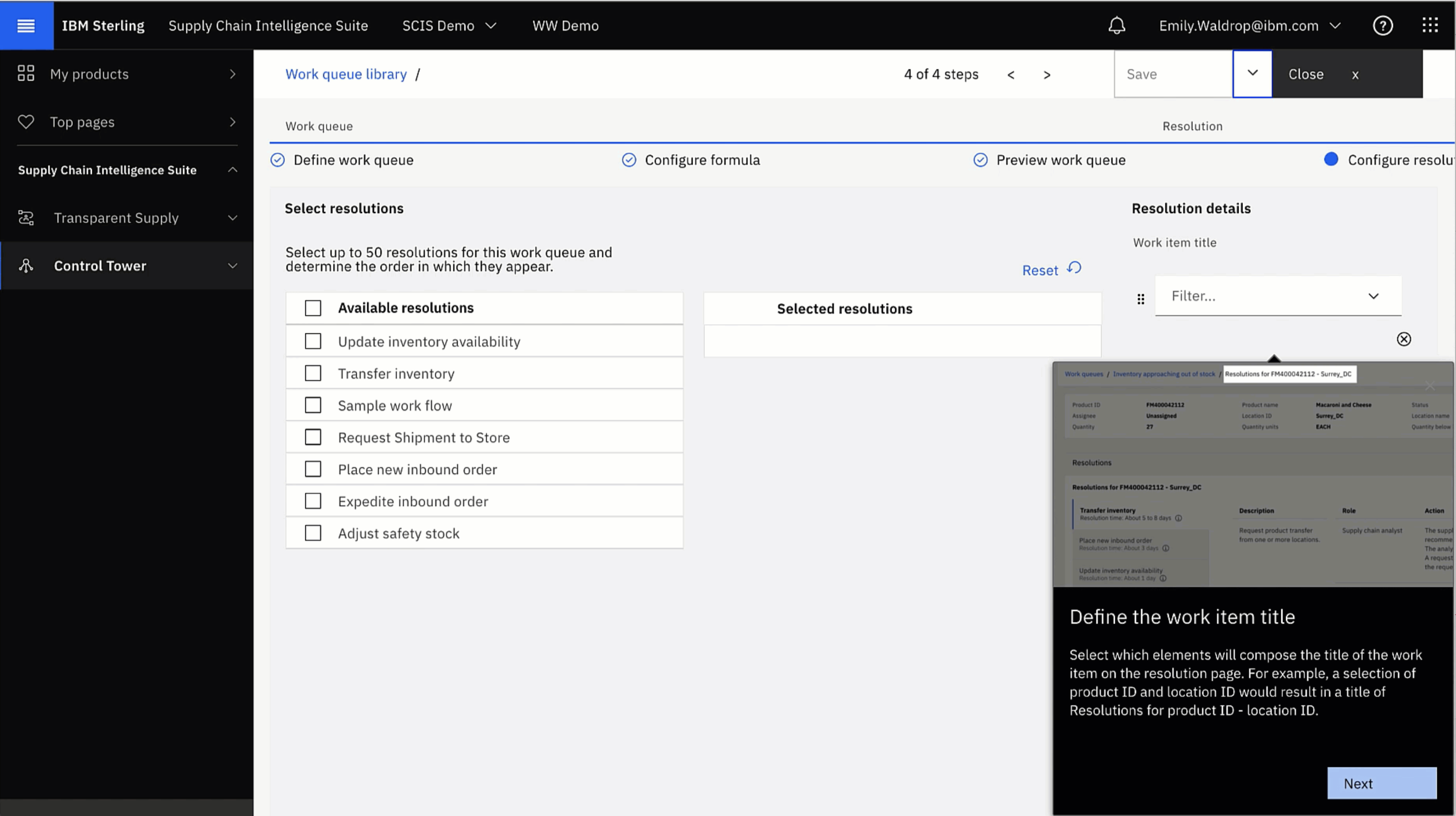Click the drag handle beside Filter field

click(x=1141, y=299)
